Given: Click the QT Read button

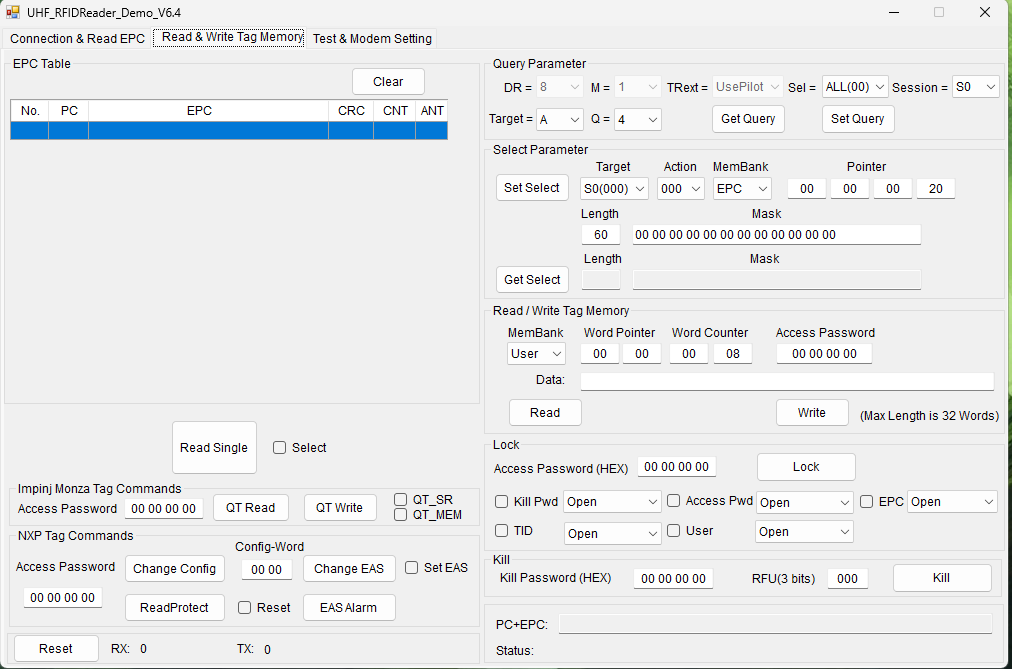Looking at the screenshot, I should coord(250,508).
